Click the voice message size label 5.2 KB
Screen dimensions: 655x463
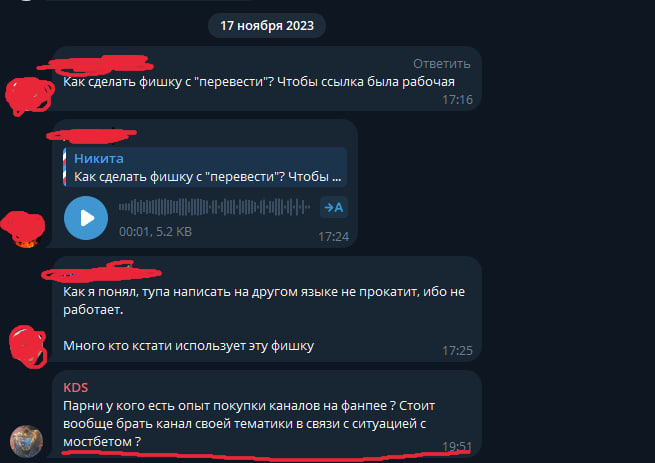(174, 232)
